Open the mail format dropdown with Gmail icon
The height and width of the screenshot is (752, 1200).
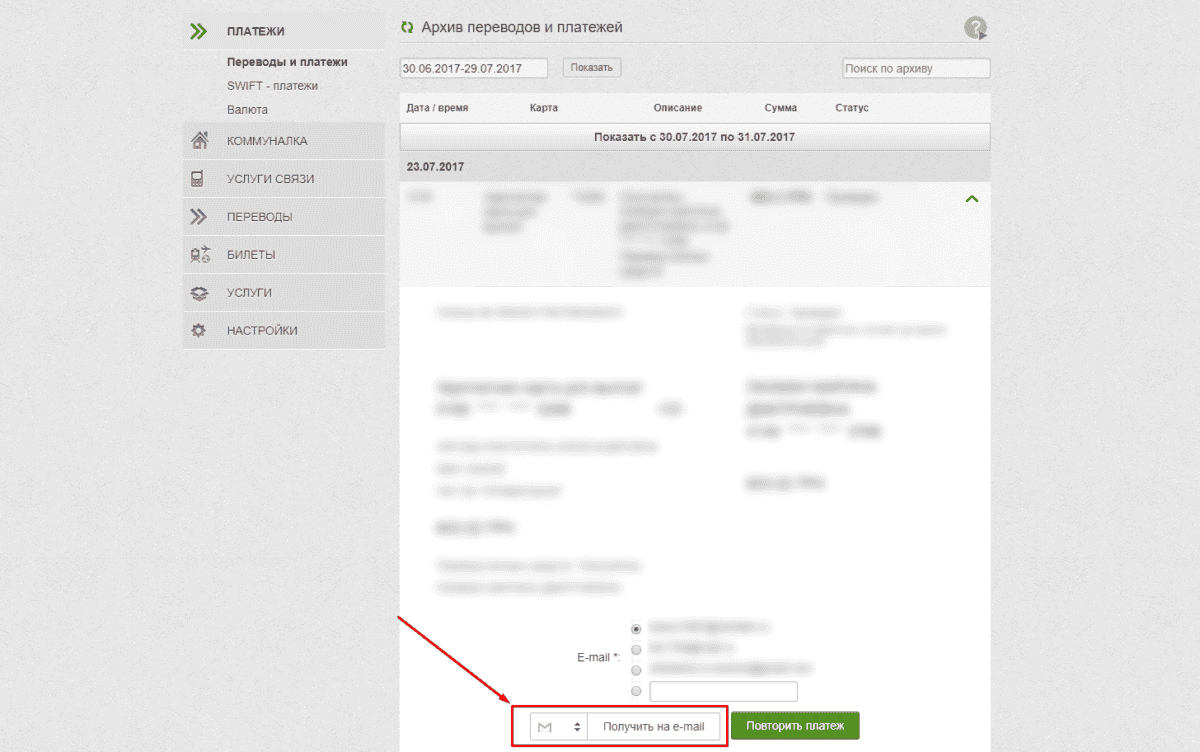click(559, 727)
